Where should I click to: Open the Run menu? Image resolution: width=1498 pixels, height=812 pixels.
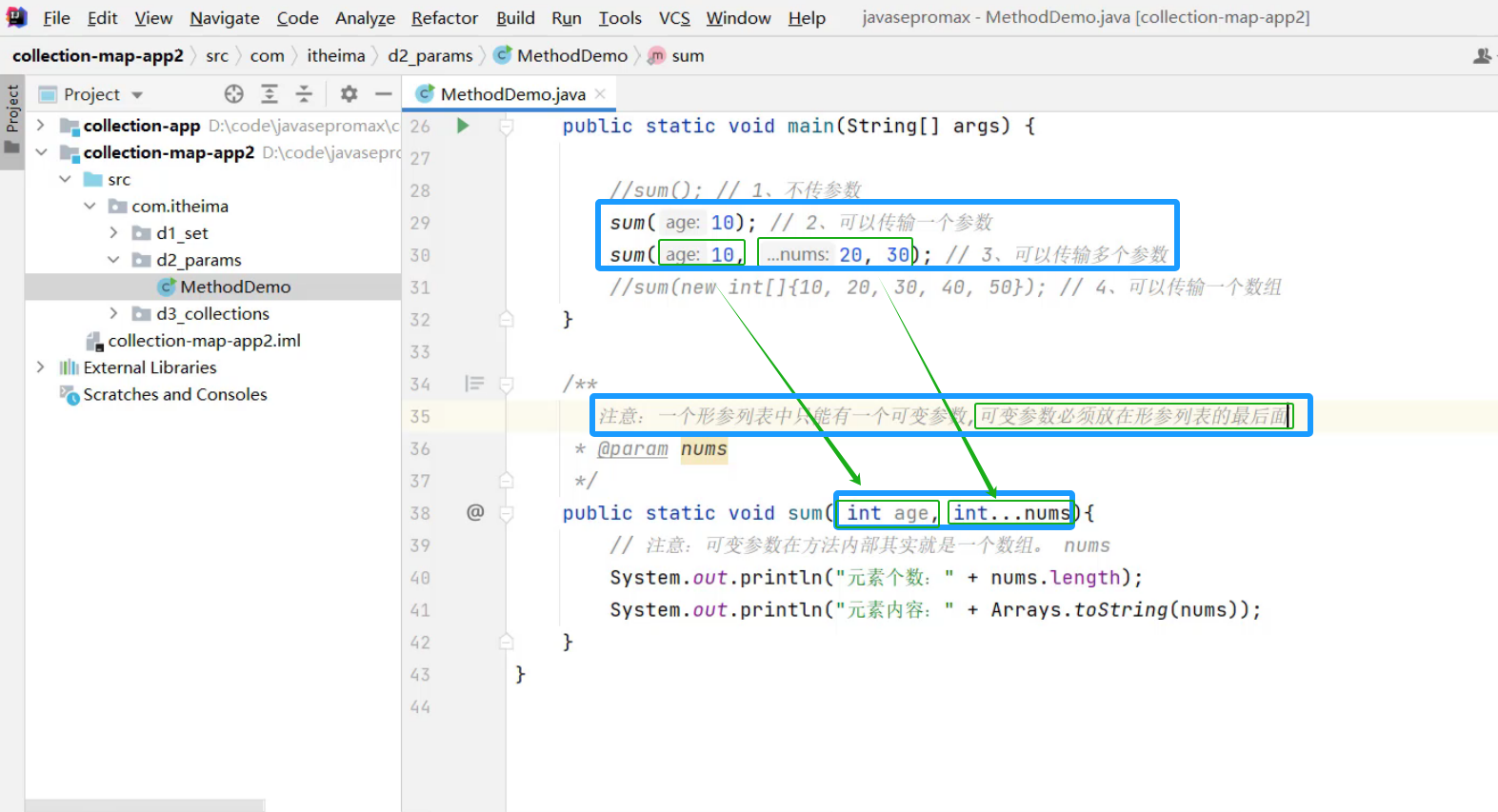[567, 18]
